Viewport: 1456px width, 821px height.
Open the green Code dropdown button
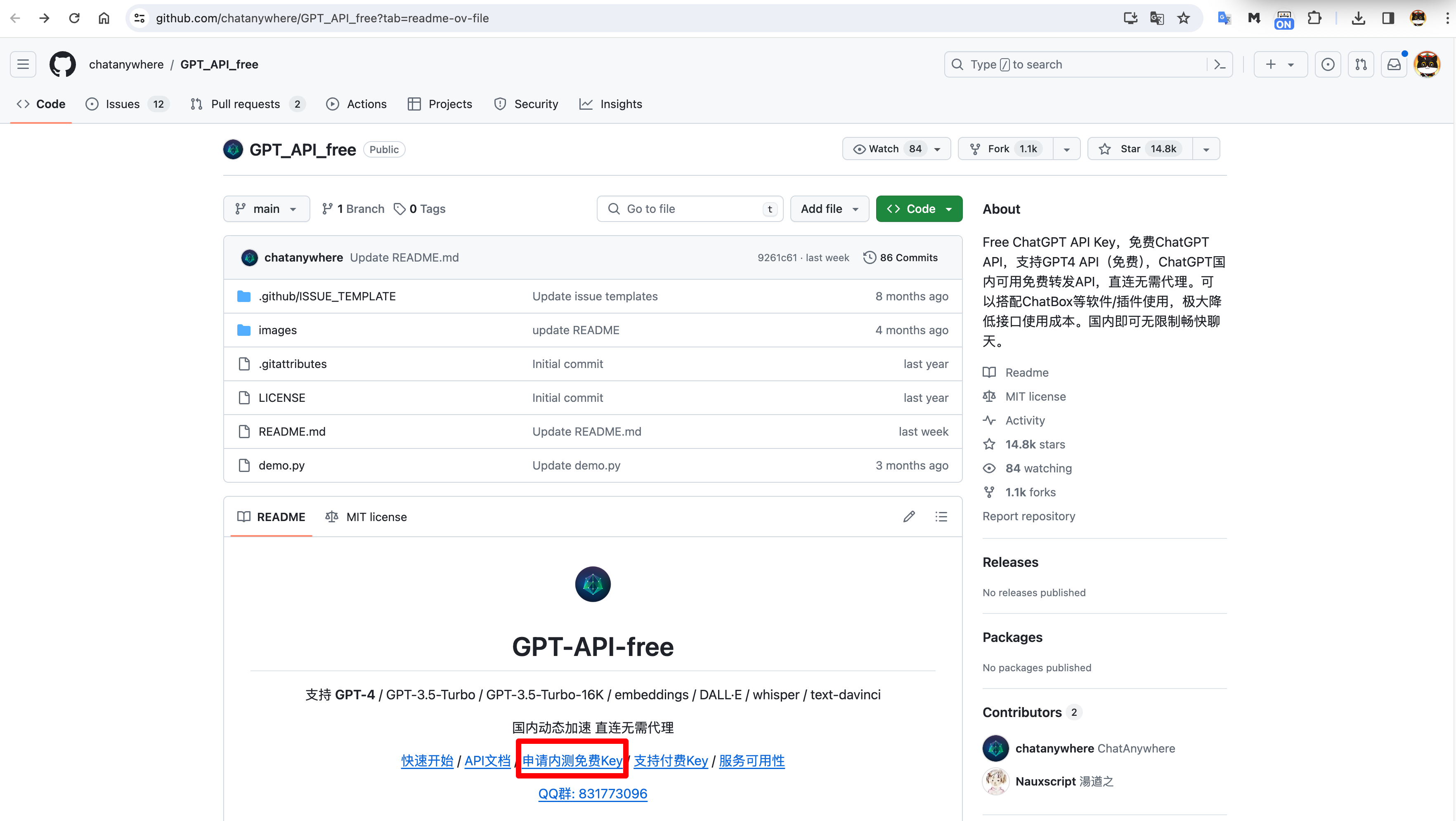(919, 209)
